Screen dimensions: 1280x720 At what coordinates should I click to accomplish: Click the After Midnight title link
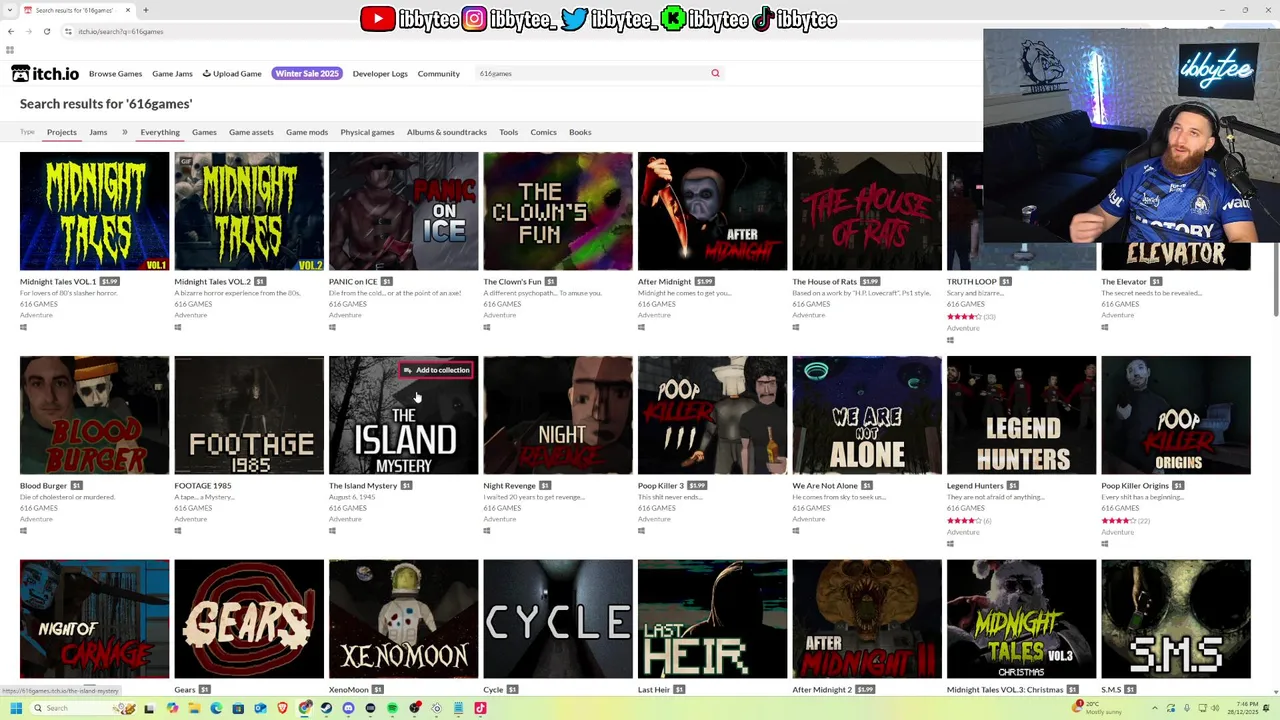click(x=664, y=282)
